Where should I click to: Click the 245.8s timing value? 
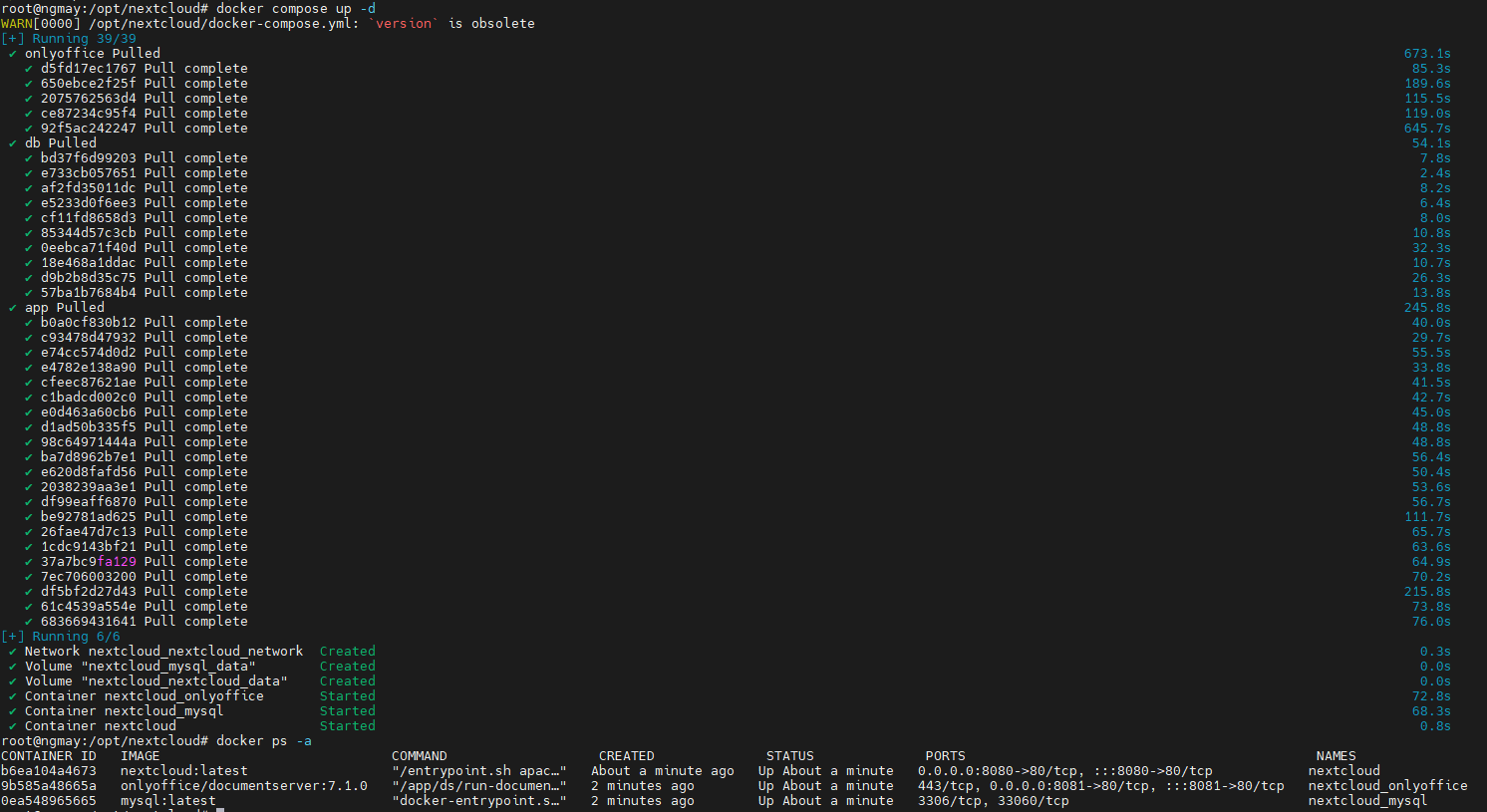[1427, 307]
